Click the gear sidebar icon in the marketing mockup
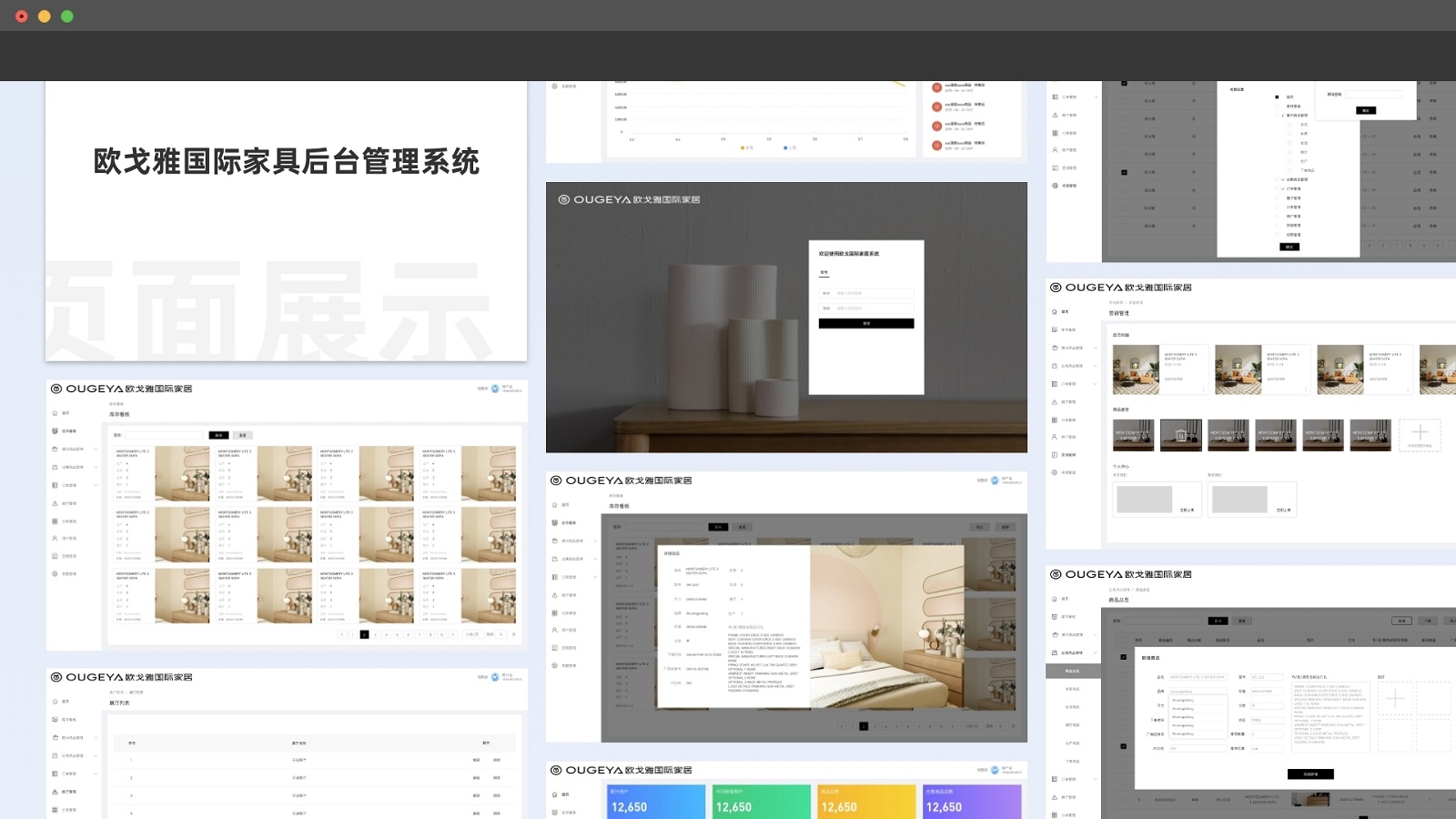This screenshot has width=1456, height=819. 1055,473
